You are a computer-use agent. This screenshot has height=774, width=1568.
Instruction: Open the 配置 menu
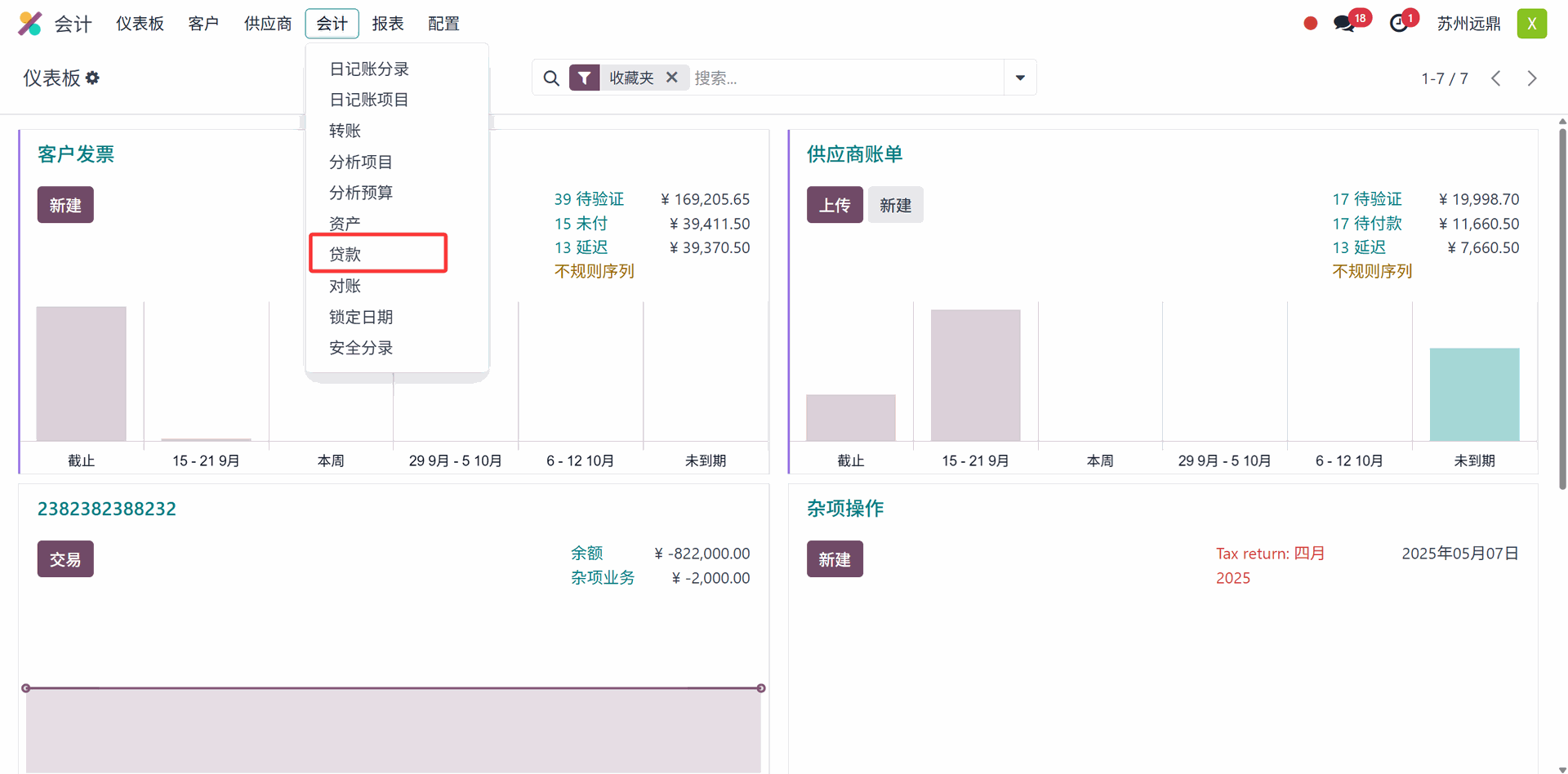click(443, 24)
